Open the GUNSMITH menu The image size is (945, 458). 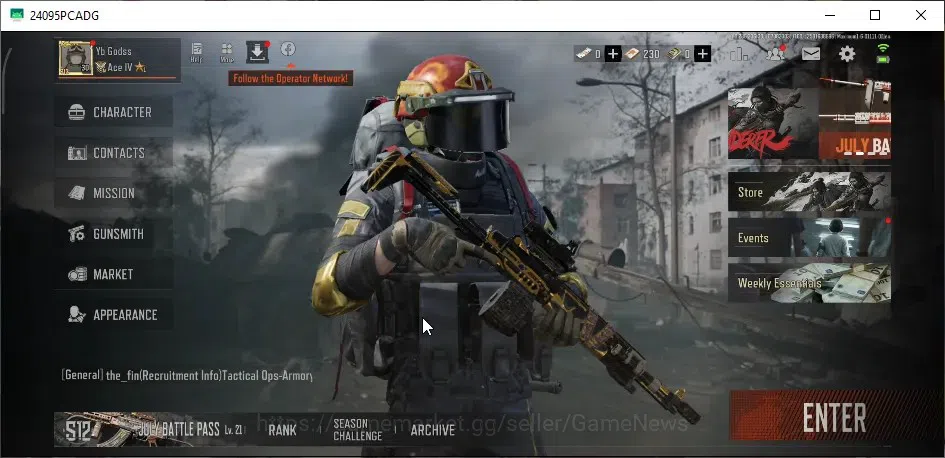[114, 234]
